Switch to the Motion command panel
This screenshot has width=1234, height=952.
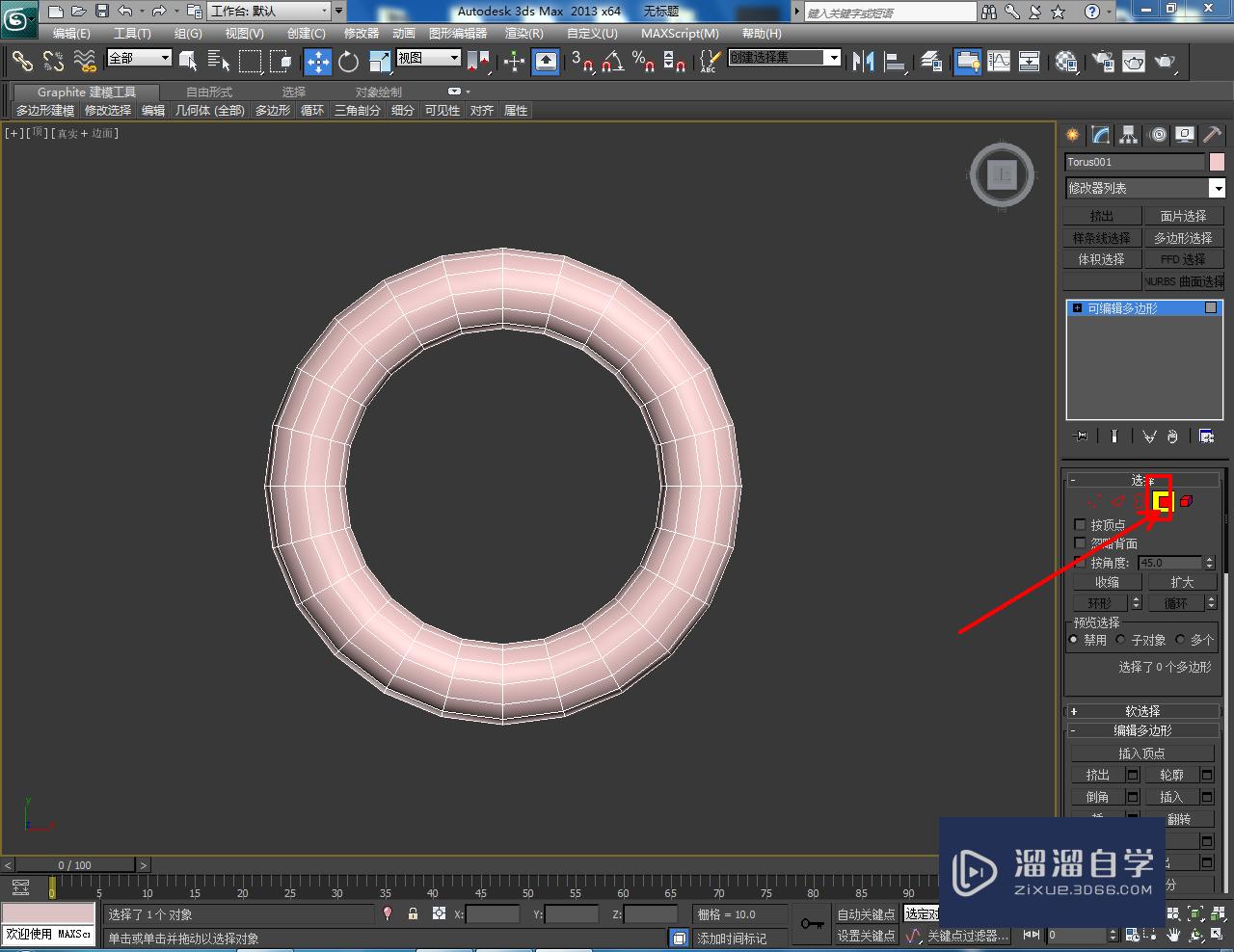1158,135
